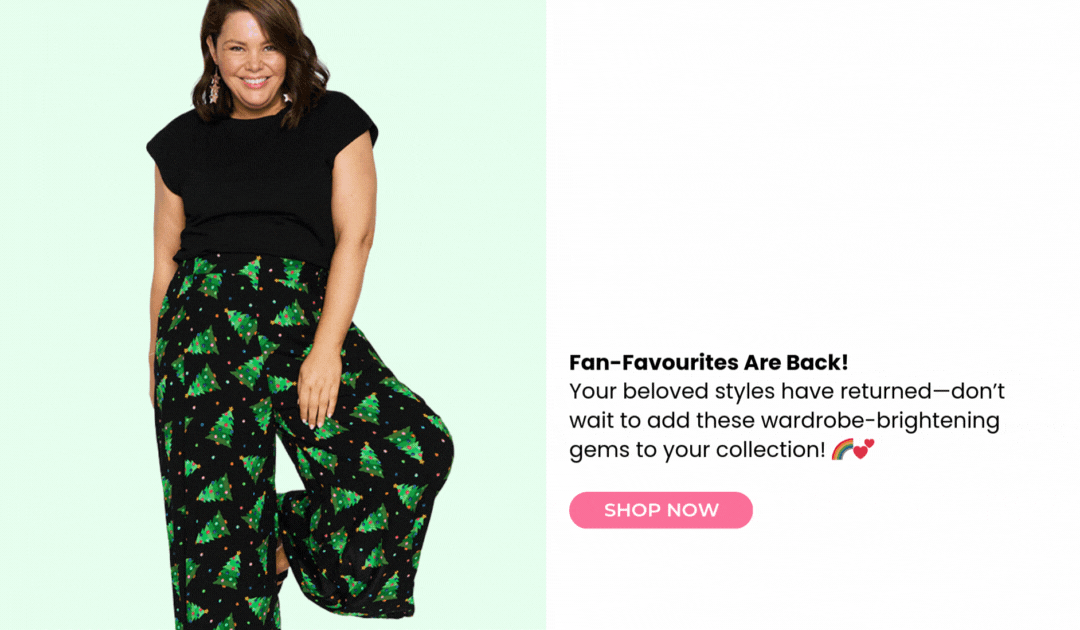Click the text gems to your collection!

coord(696,450)
